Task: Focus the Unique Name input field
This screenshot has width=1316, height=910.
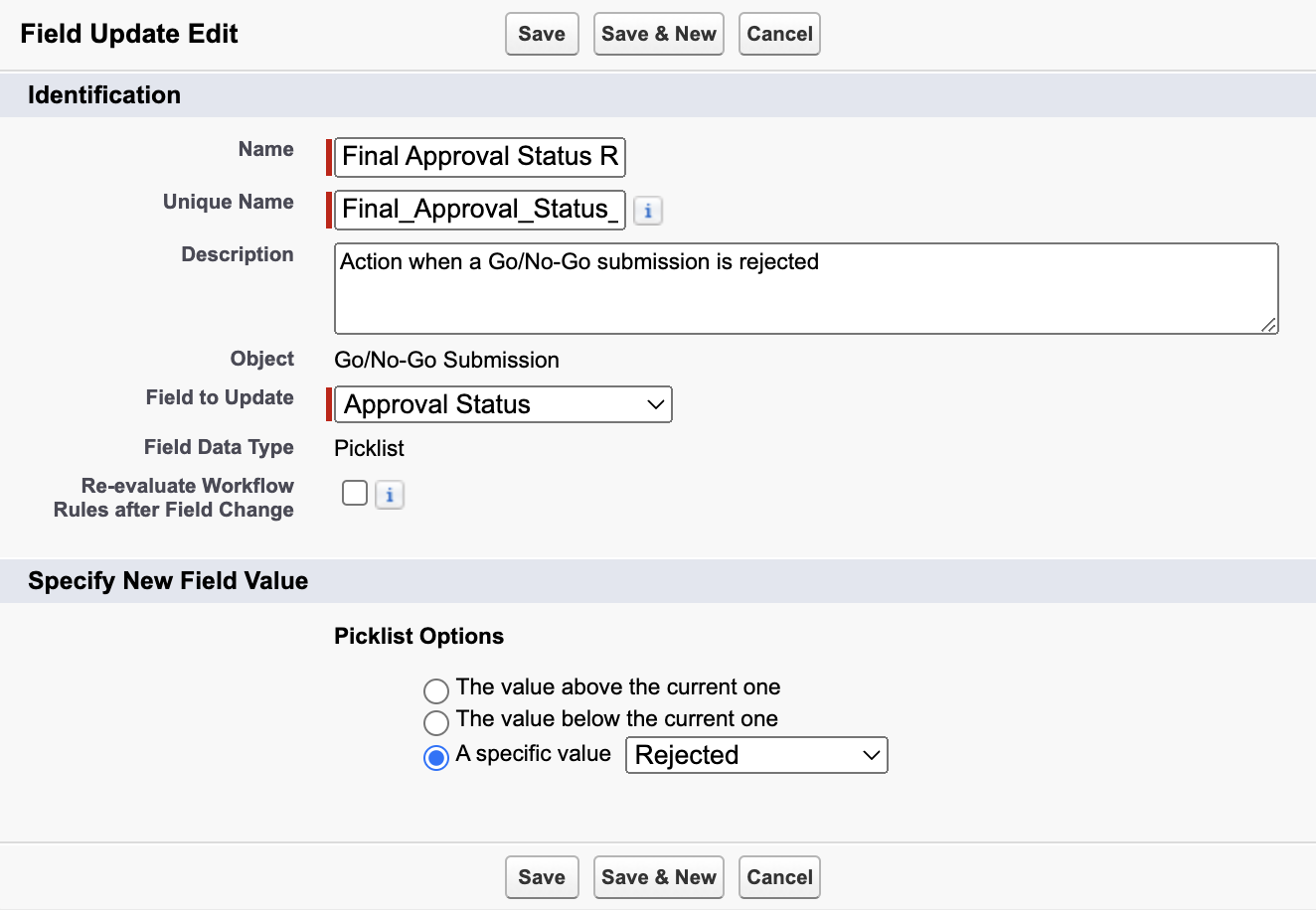Action: coord(478,210)
